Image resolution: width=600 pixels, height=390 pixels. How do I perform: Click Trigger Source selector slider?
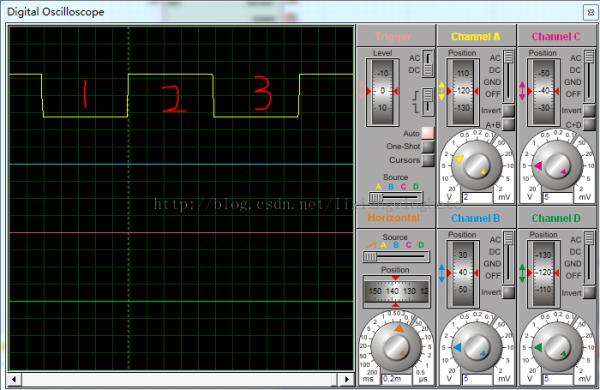pyautogui.click(x=396, y=197)
